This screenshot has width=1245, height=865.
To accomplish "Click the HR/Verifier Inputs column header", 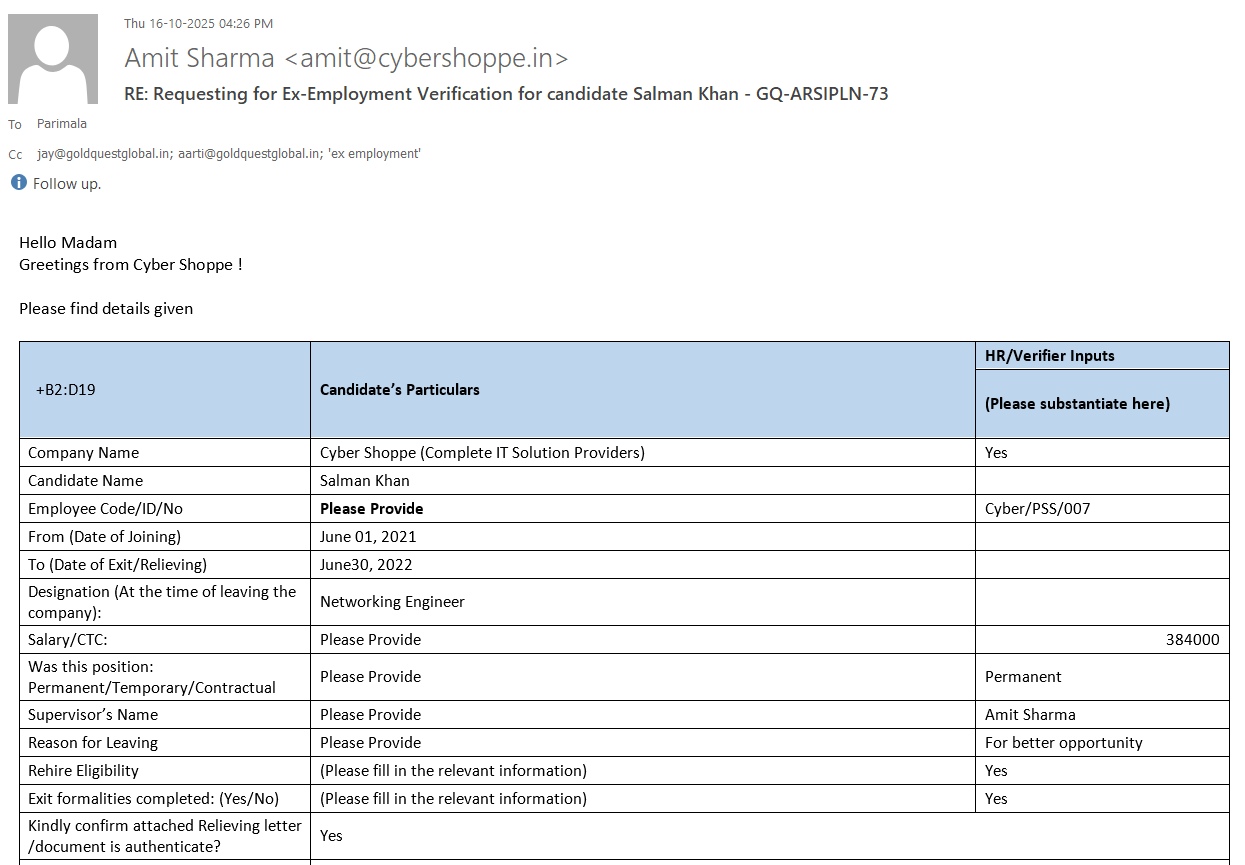I will point(1049,356).
